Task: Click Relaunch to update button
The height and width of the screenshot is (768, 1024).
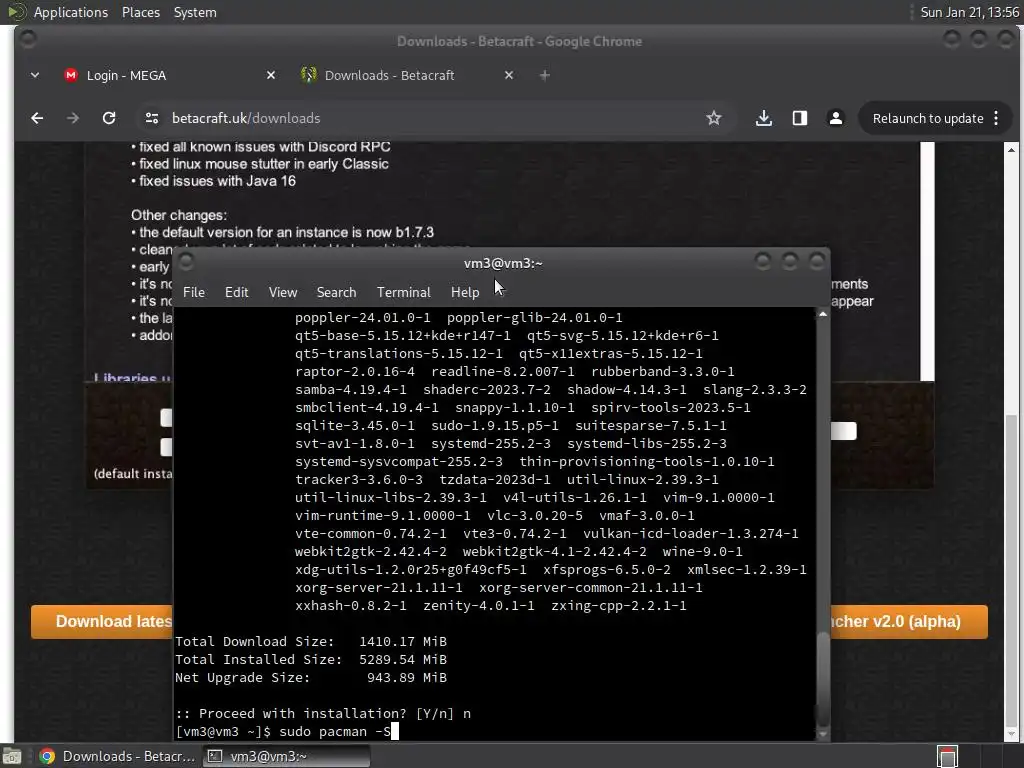Action: pyautogui.click(x=927, y=118)
